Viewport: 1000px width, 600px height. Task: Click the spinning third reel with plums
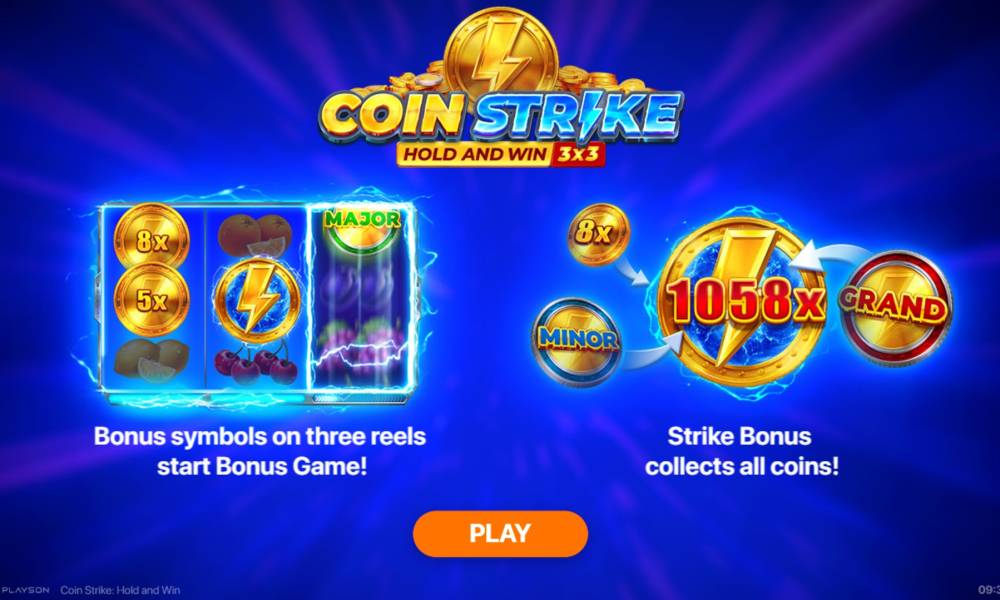pos(361,297)
